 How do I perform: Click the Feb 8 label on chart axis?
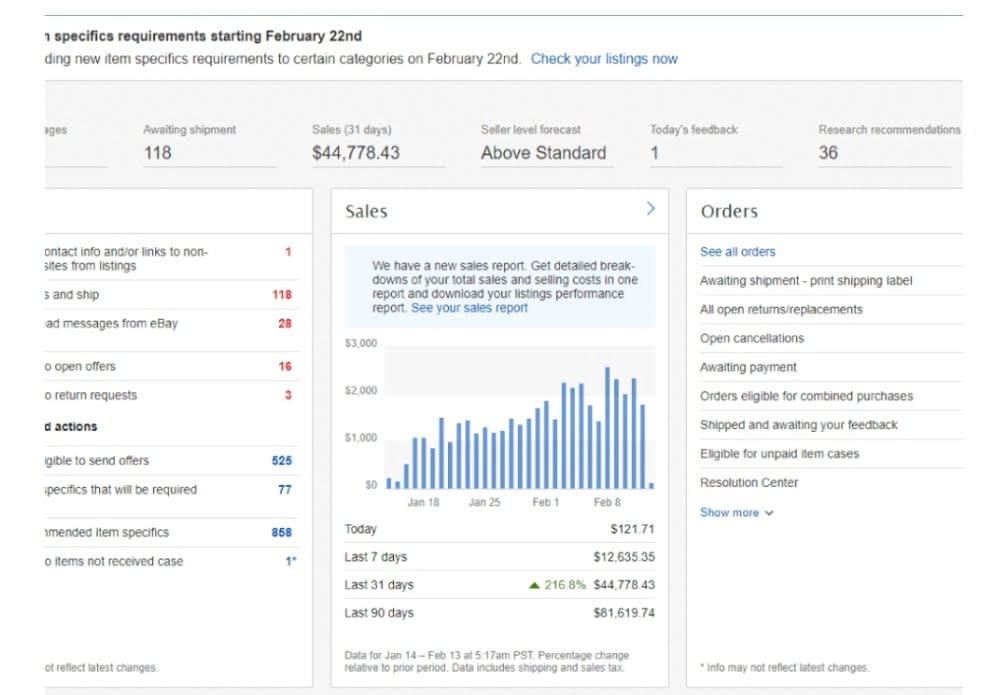point(607,503)
